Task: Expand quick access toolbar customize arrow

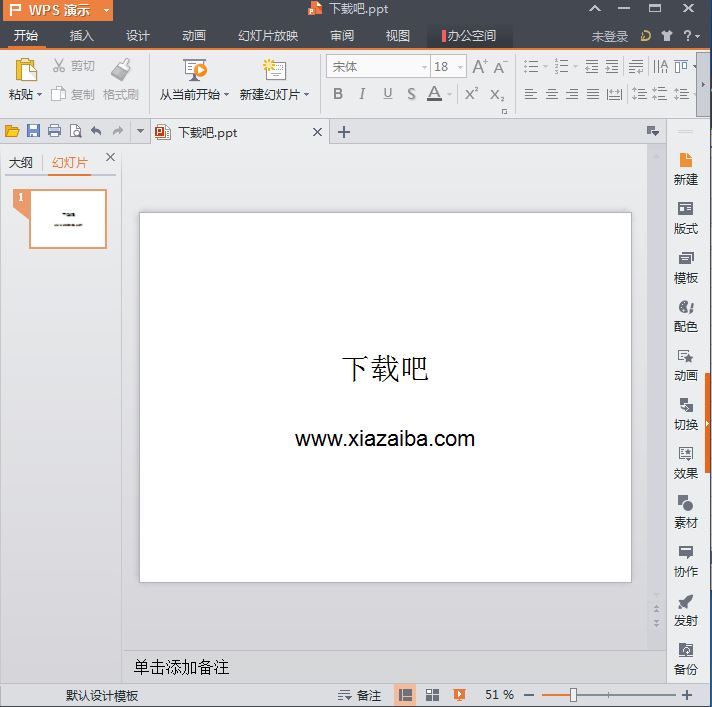Action: (140, 131)
